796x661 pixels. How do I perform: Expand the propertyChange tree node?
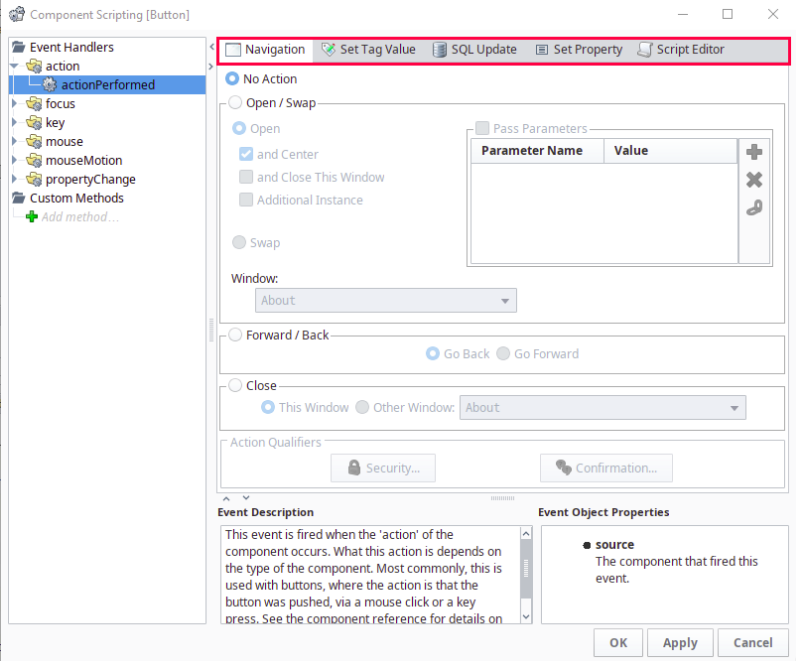pos(15,180)
